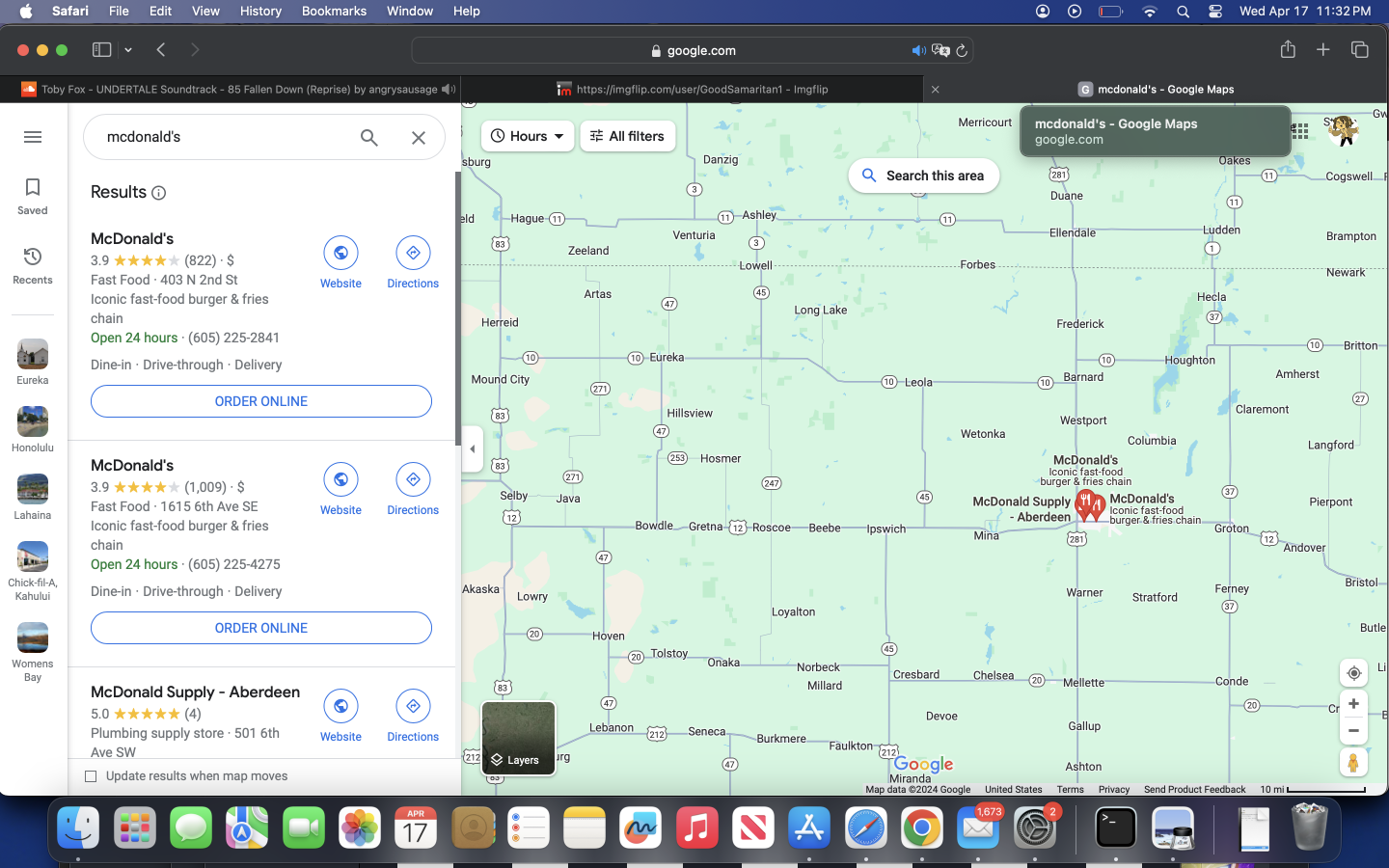
Task: Click Search this area button
Action: tap(923, 176)
